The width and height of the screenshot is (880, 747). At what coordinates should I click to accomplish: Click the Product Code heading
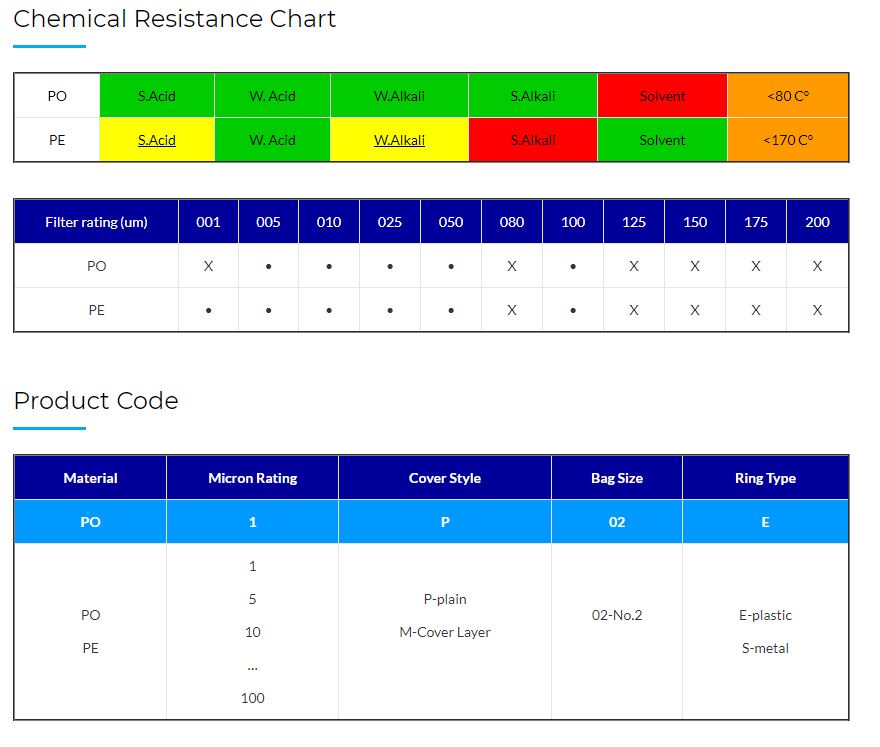click(x=96, y=401)
